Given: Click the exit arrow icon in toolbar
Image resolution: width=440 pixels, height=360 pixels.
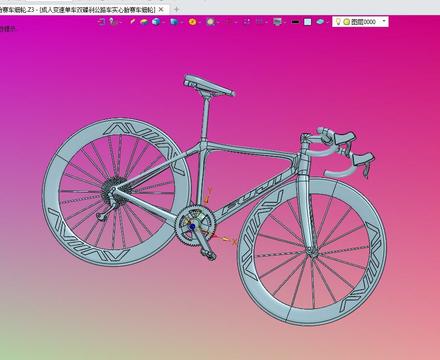Looking at the screenshot, I should coord(101,22).
